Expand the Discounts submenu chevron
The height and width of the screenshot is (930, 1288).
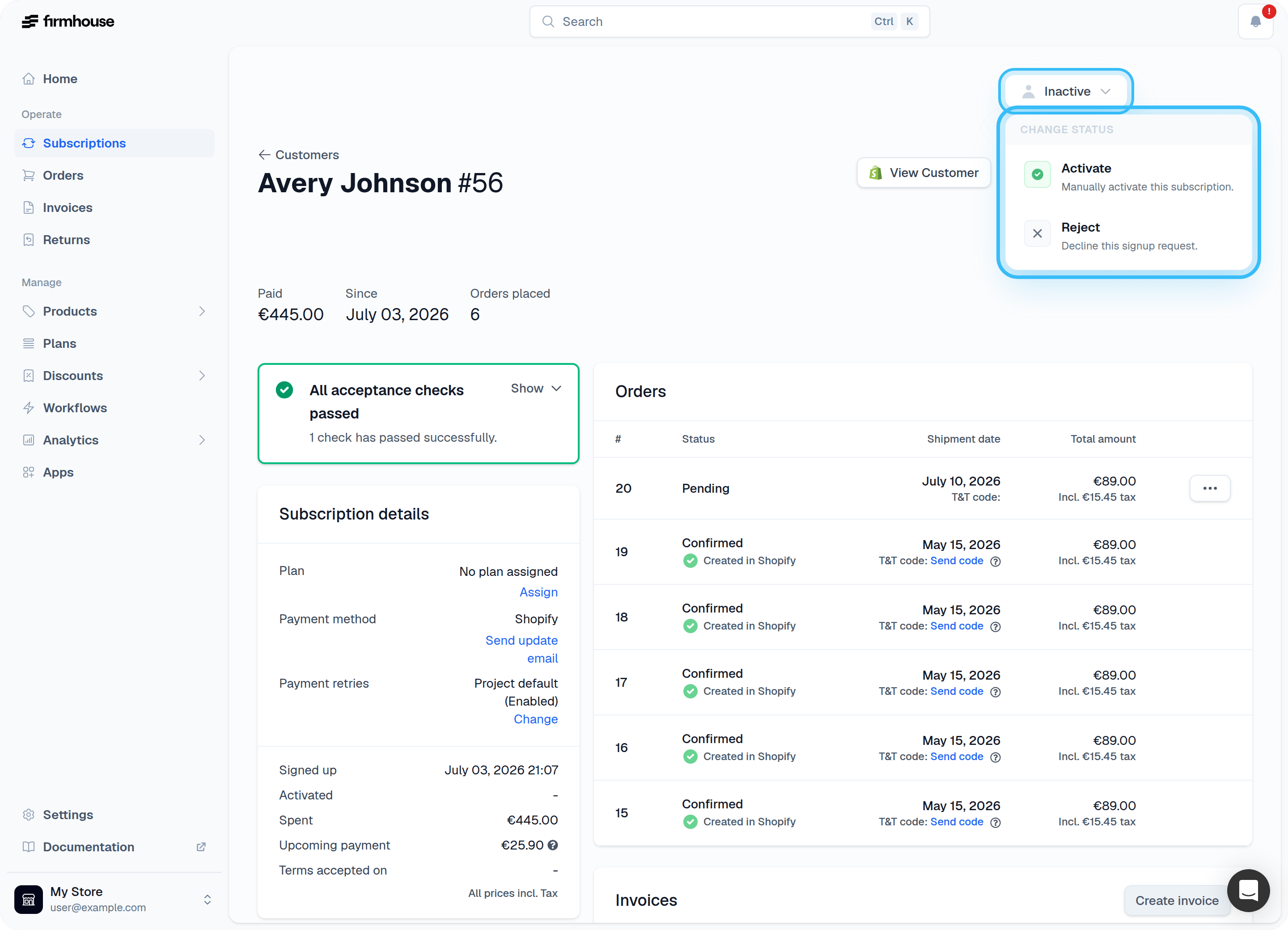tap(202, 375)
